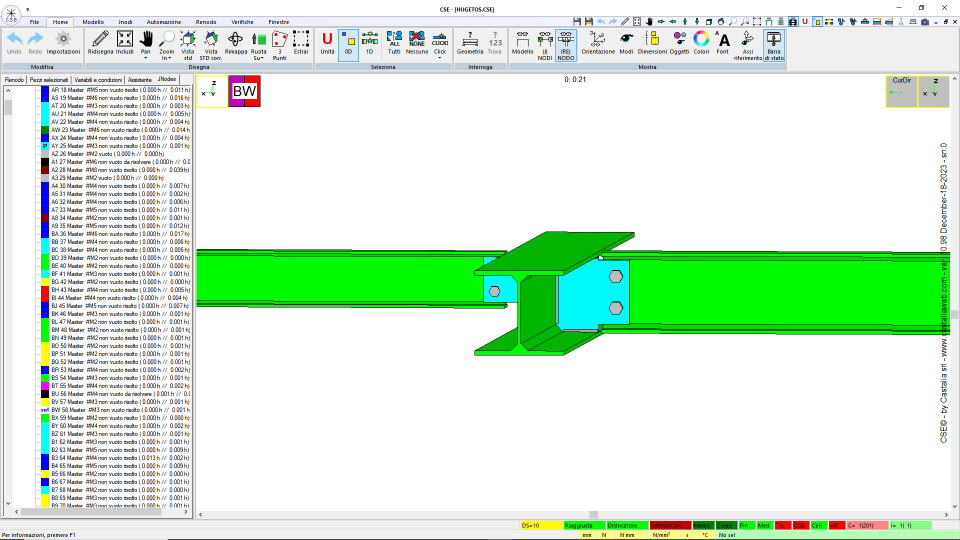Image resolution: width=960 pixels, height=540 pixels.
Task: Toggle the (R)E NODO view mode
Action: pos(566,45)
